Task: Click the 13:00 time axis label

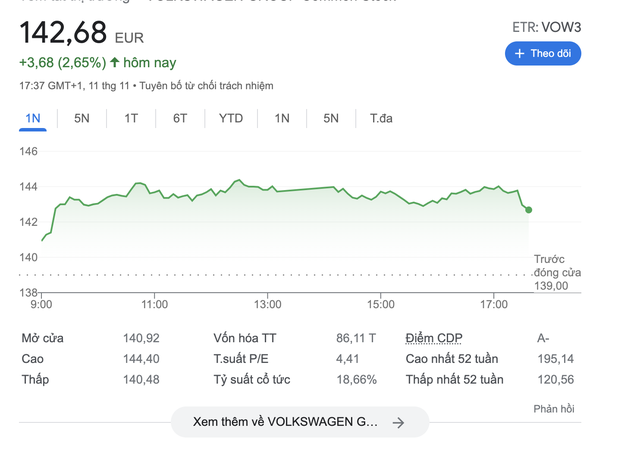Action: (x=268, y=303)
